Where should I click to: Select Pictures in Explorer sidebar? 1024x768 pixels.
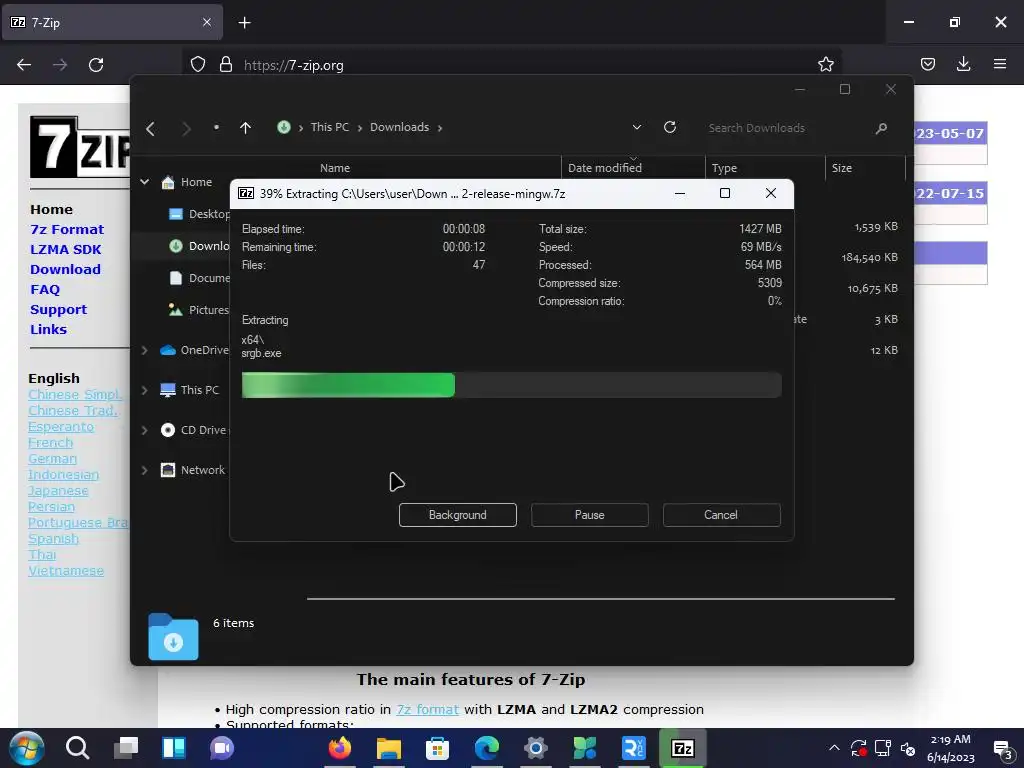pyautogui.click(x=208, y=310)
